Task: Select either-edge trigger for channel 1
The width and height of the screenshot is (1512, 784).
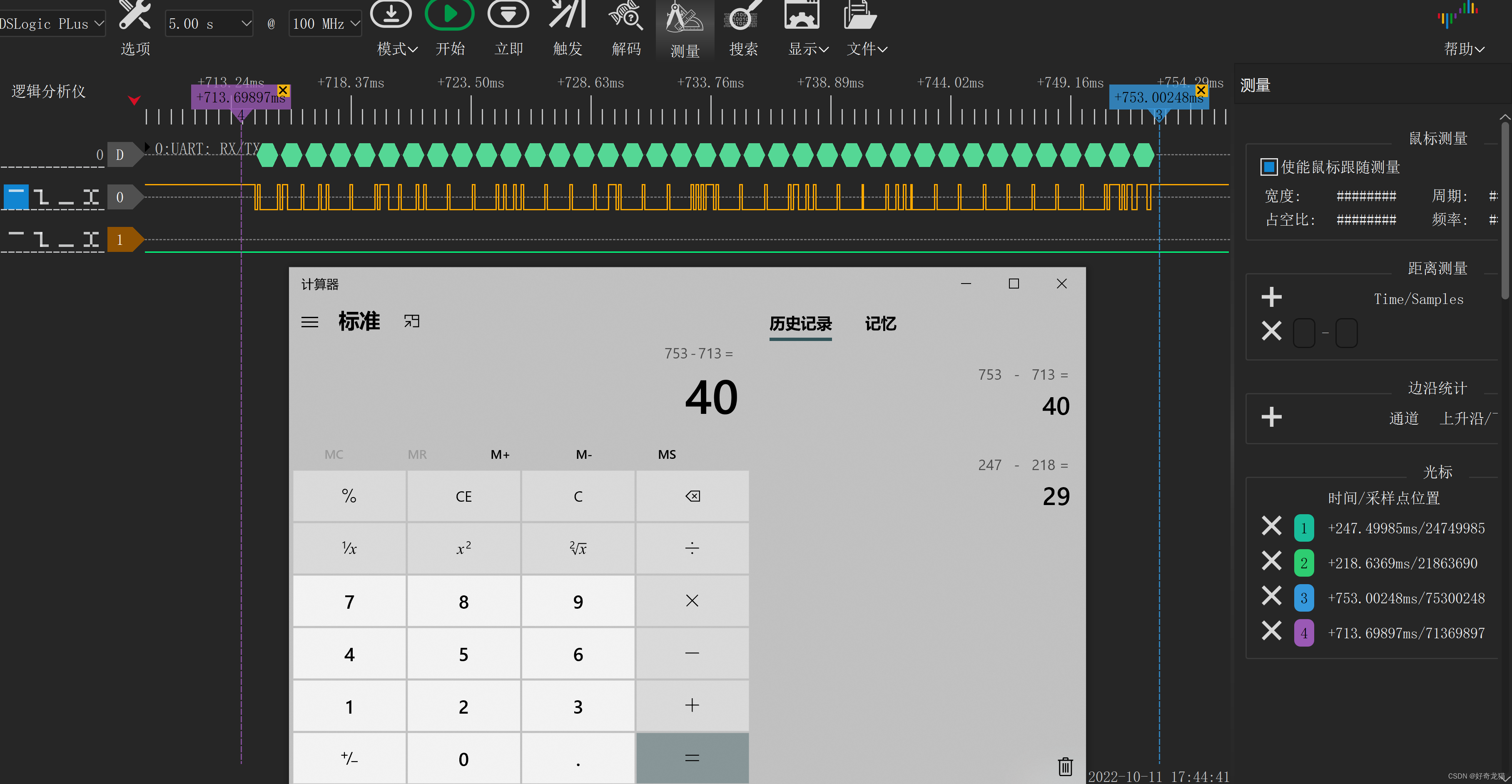Action: (91, 239)
